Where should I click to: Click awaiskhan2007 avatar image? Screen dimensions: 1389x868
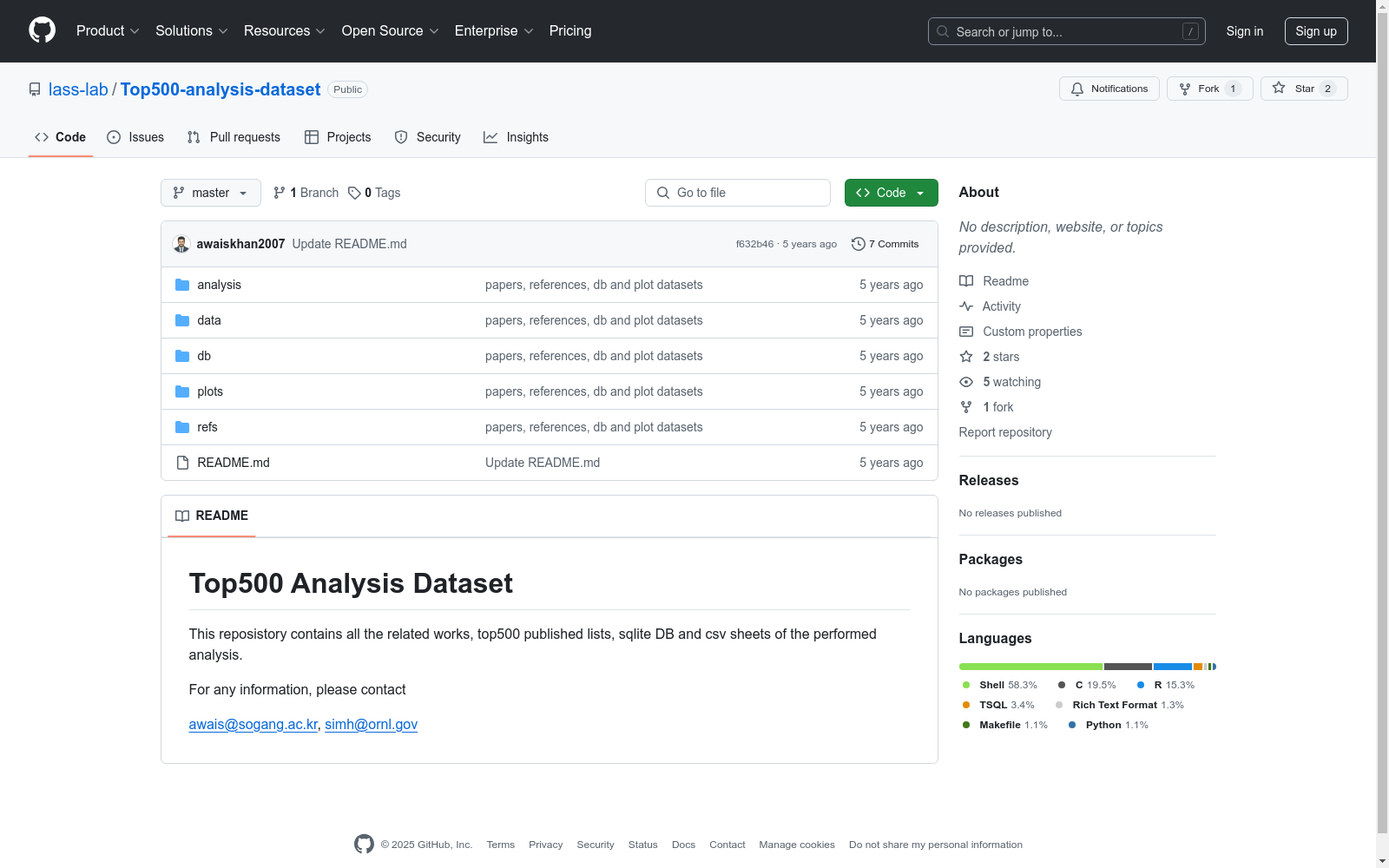point(181,244)
